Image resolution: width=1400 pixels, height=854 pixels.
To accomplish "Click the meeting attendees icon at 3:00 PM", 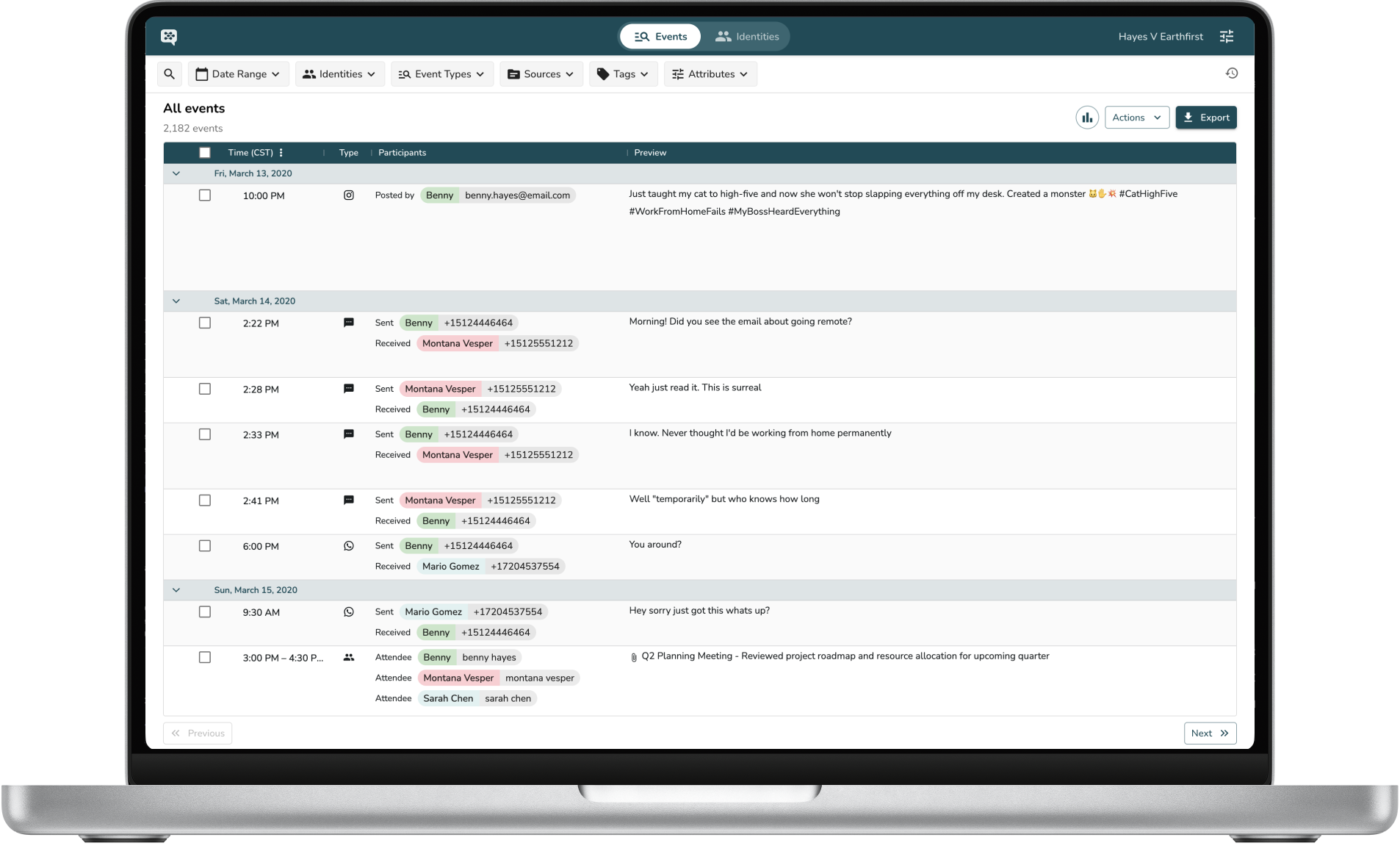I will click(x=349, y=658).
